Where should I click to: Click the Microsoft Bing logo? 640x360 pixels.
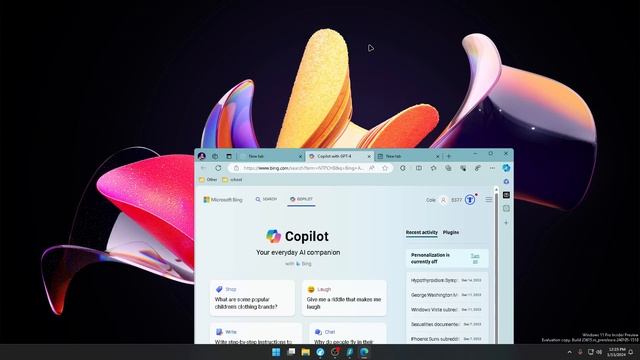tap(223, 200)
